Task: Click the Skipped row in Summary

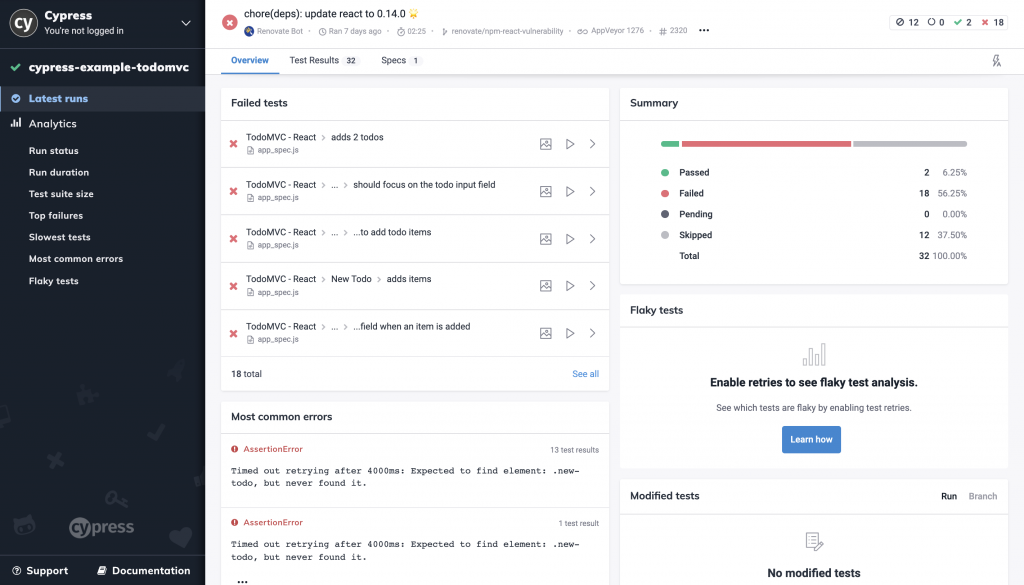Action: 814,235
